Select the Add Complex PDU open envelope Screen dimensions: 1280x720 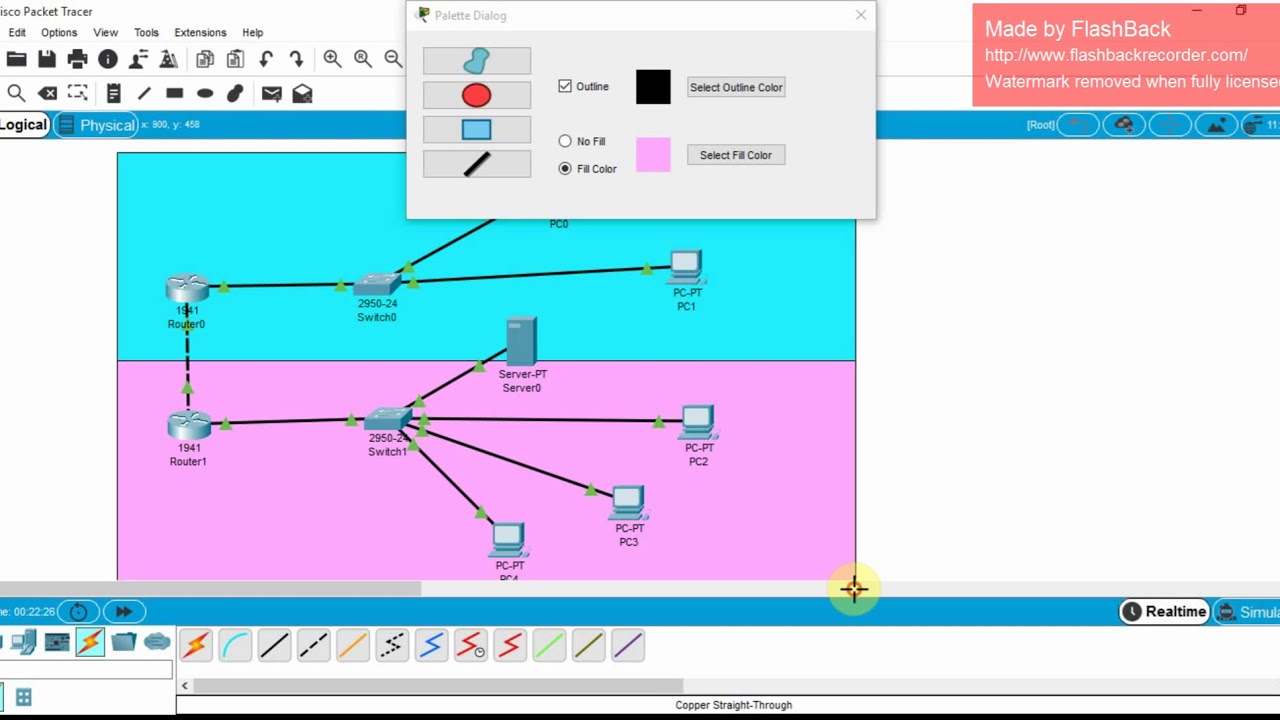(x=302, y=93)
